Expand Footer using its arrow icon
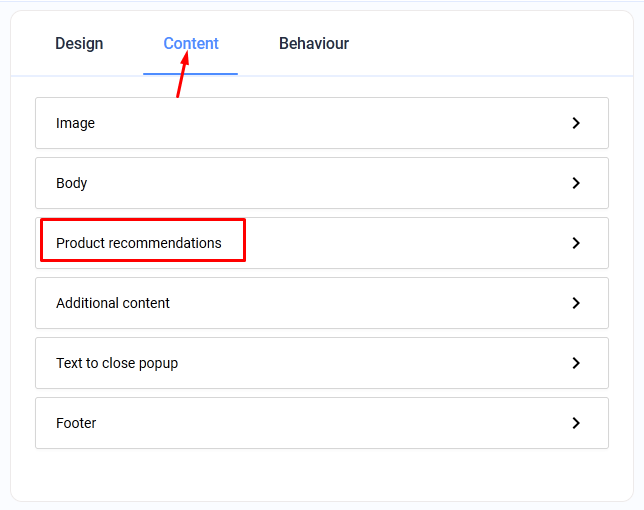Screen dimensions: 644x510 [x=576, y=423]
